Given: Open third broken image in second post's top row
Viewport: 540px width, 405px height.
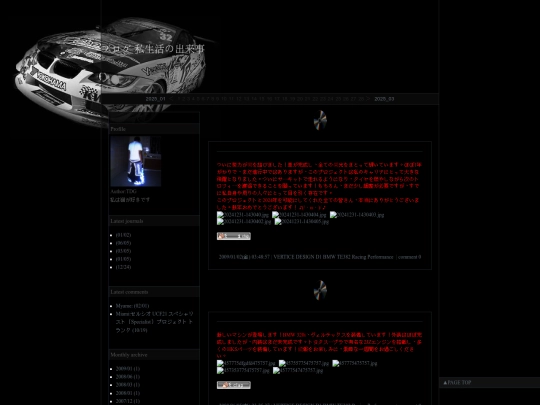Looking at the screenshot, I should pyautogui.click(x=355, y=363).
